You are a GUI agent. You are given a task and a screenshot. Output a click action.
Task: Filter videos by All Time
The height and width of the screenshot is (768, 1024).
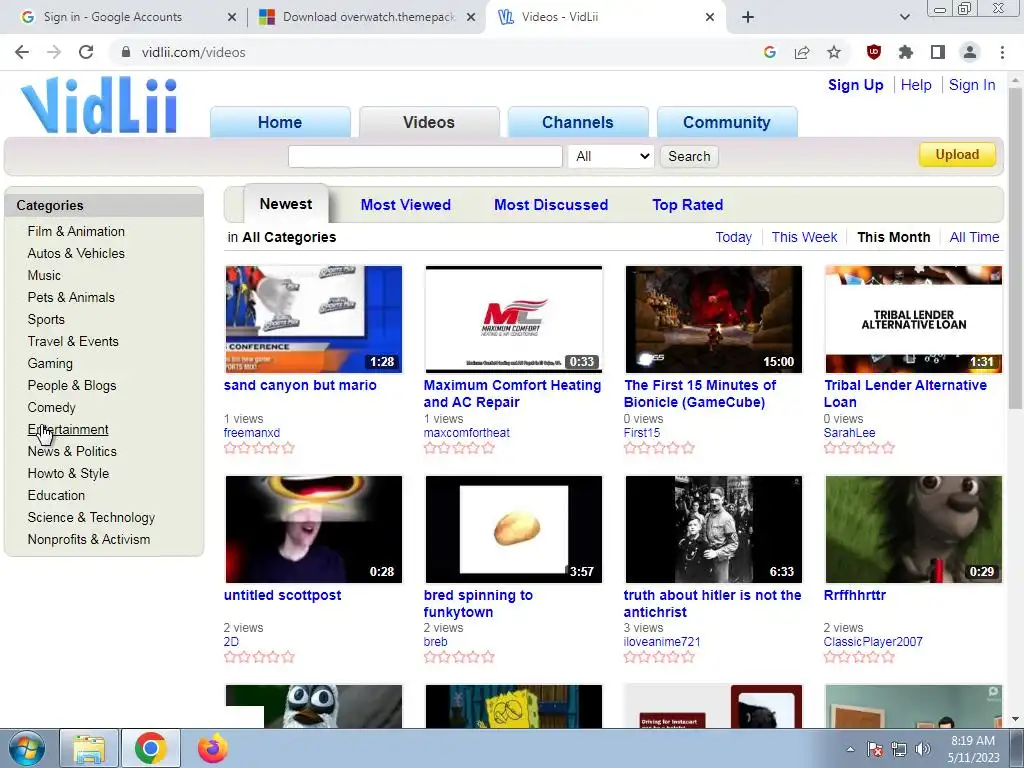click(x=974, y=237)
